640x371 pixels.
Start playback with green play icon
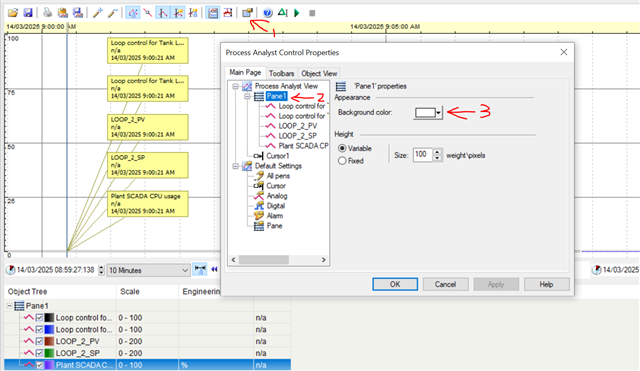pyautogui.click(x=297, y=13)
